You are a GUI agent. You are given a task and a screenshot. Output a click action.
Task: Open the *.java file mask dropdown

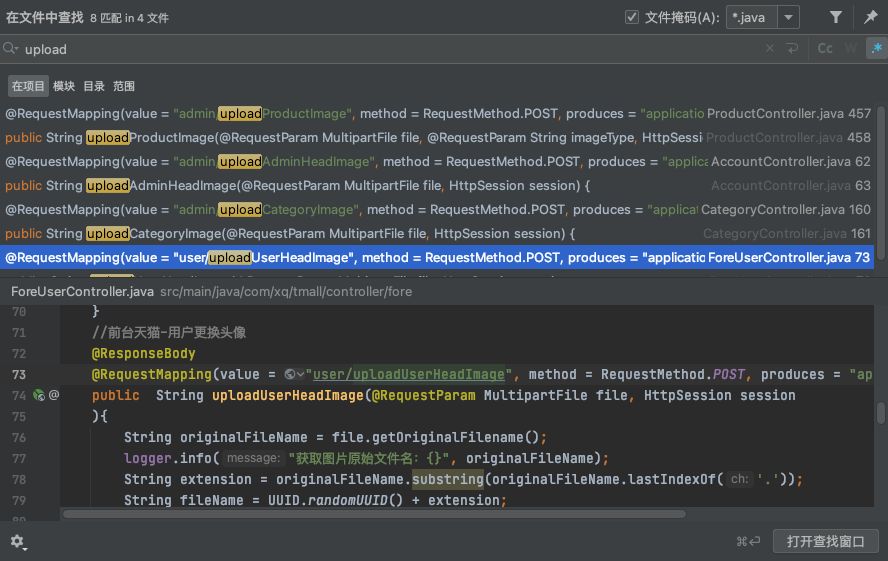click(x=789, y=17)
